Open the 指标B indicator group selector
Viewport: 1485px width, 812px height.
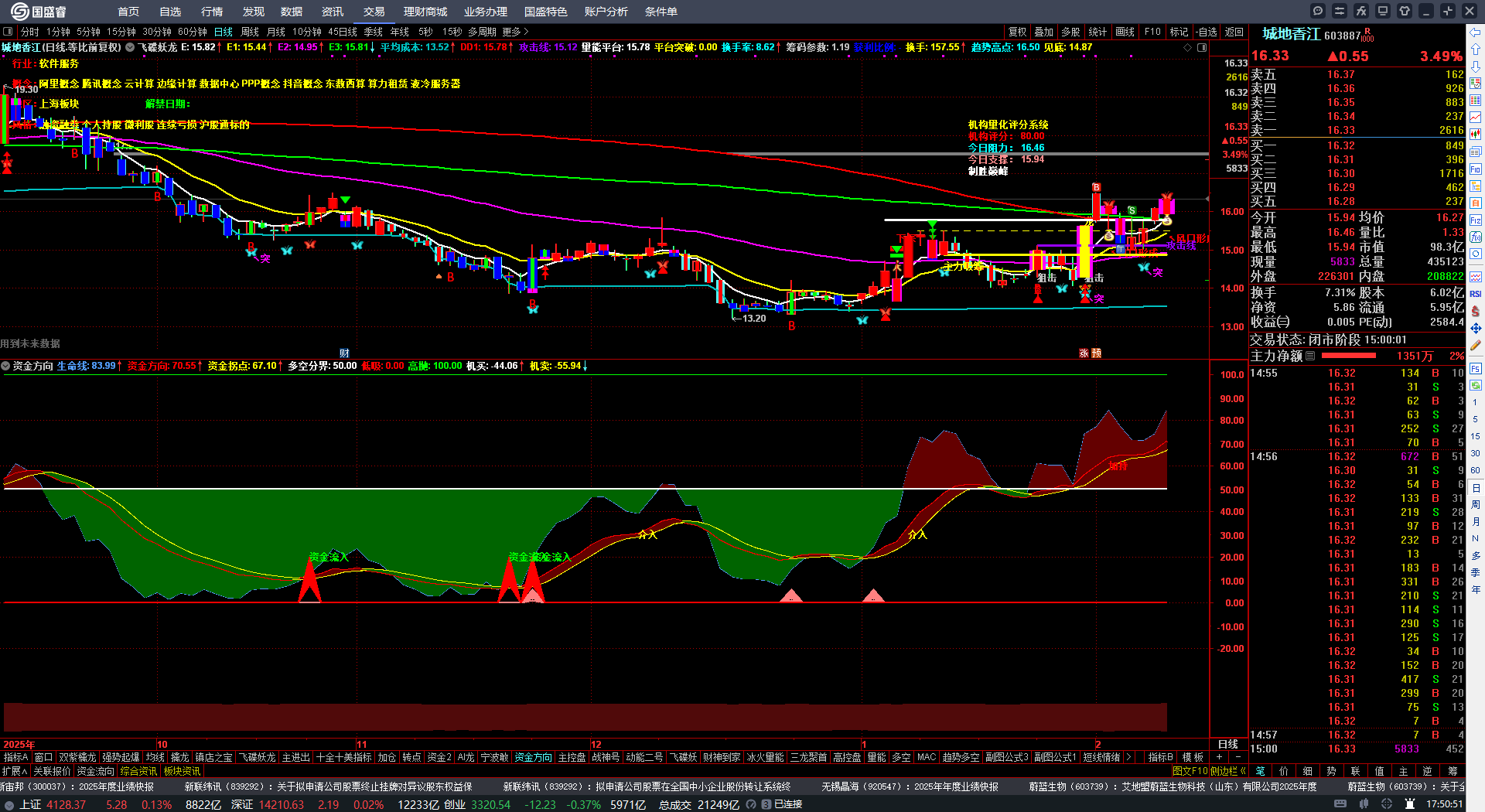click(1160, 757)
